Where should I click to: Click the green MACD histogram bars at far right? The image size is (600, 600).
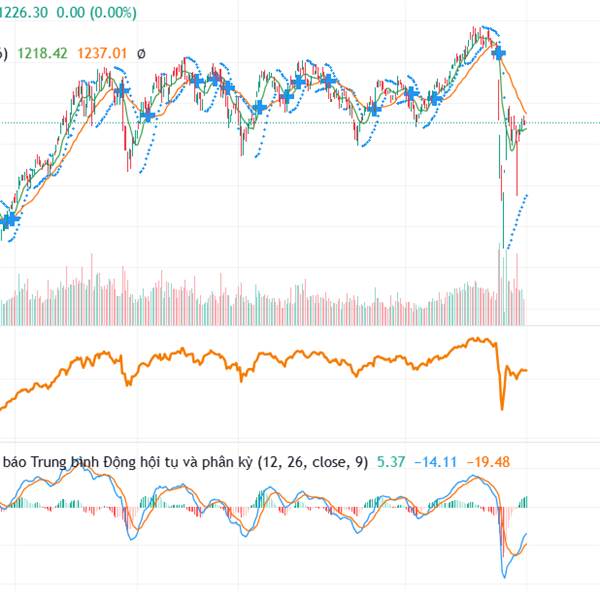click(x=523, y=502)
